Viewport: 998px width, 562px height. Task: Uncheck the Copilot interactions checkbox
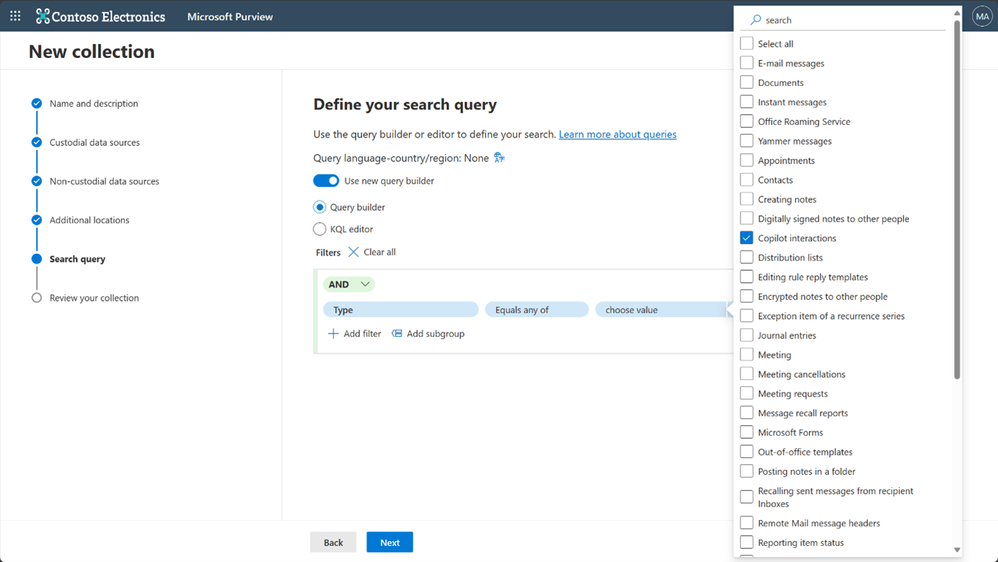[x=747, y=238]
